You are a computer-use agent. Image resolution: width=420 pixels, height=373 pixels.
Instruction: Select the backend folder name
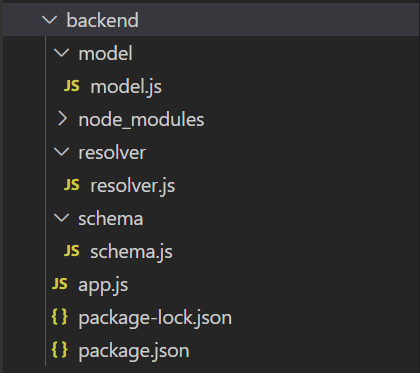point(102,20)
